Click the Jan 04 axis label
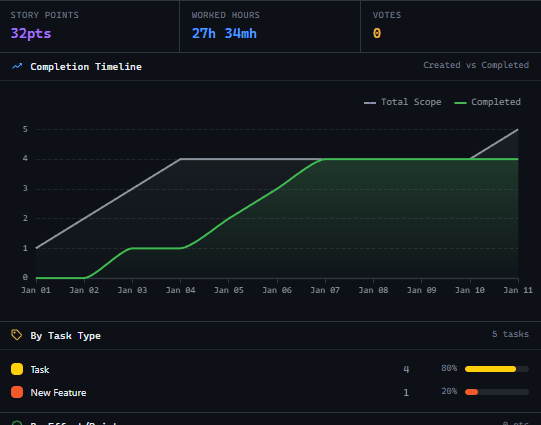The width and height of the screenshot is (541, 425). point(180,290)
